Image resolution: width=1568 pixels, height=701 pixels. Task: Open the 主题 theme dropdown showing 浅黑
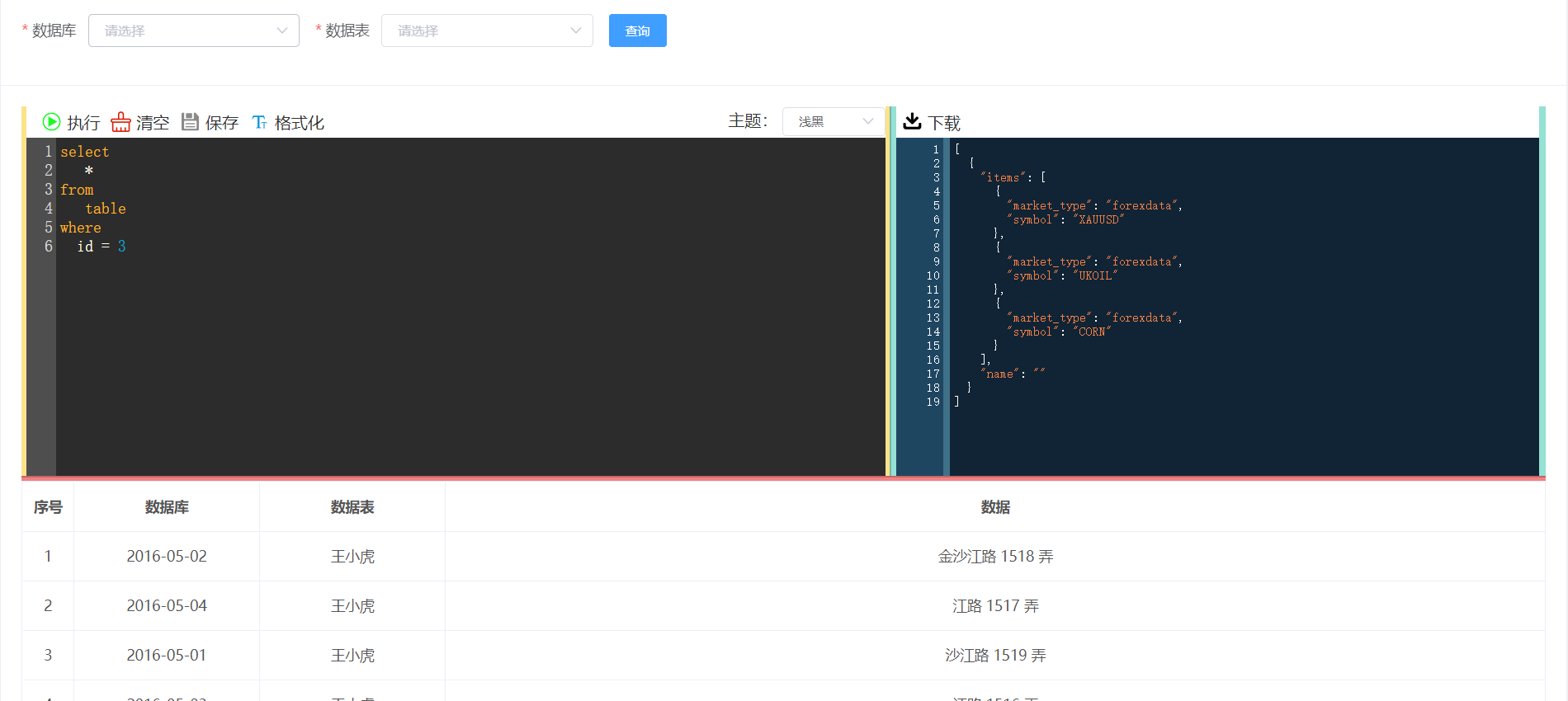(x=834, y=121)
